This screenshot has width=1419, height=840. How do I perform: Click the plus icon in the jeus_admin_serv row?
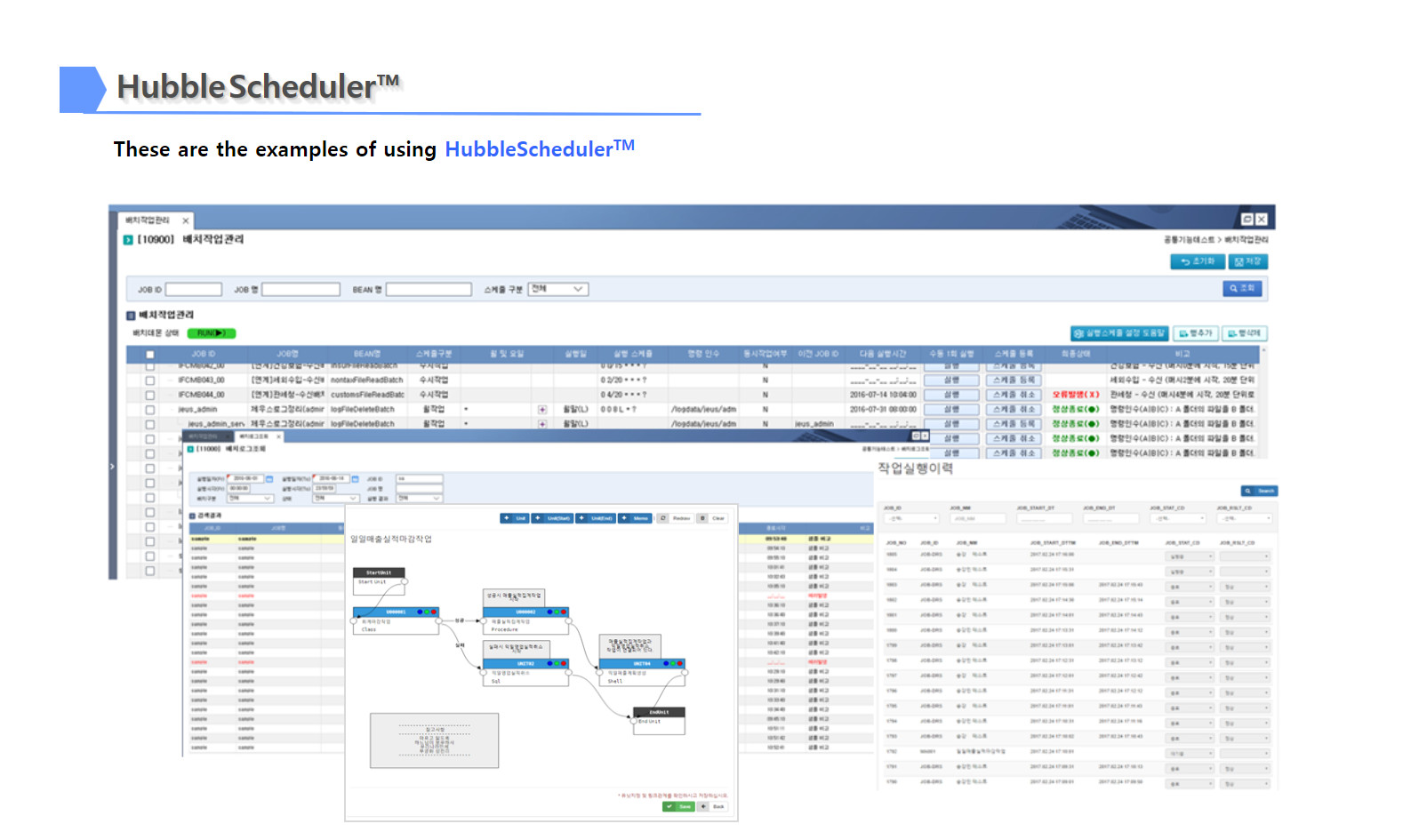pos(541,424)
